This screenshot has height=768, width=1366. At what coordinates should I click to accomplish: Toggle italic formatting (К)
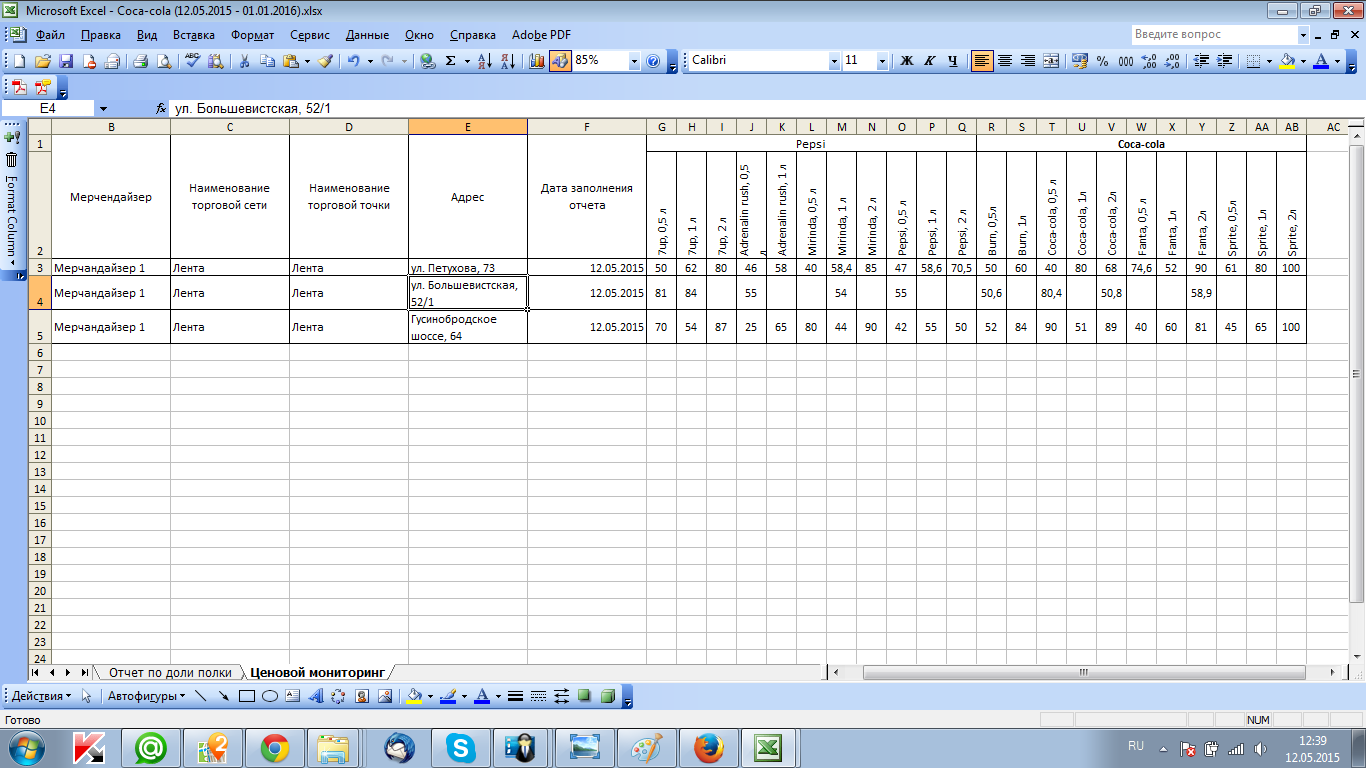[x=929, y=61]
